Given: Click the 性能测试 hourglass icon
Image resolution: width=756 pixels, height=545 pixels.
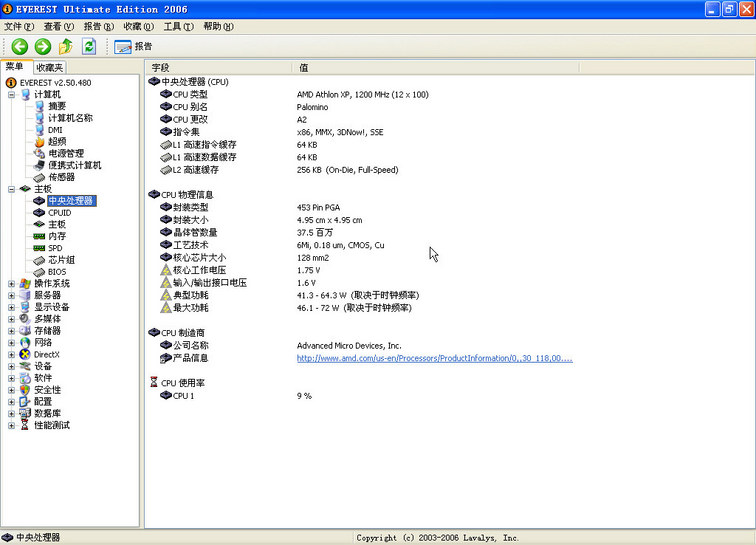Looking at the screenshot, I should coord(25,425).
